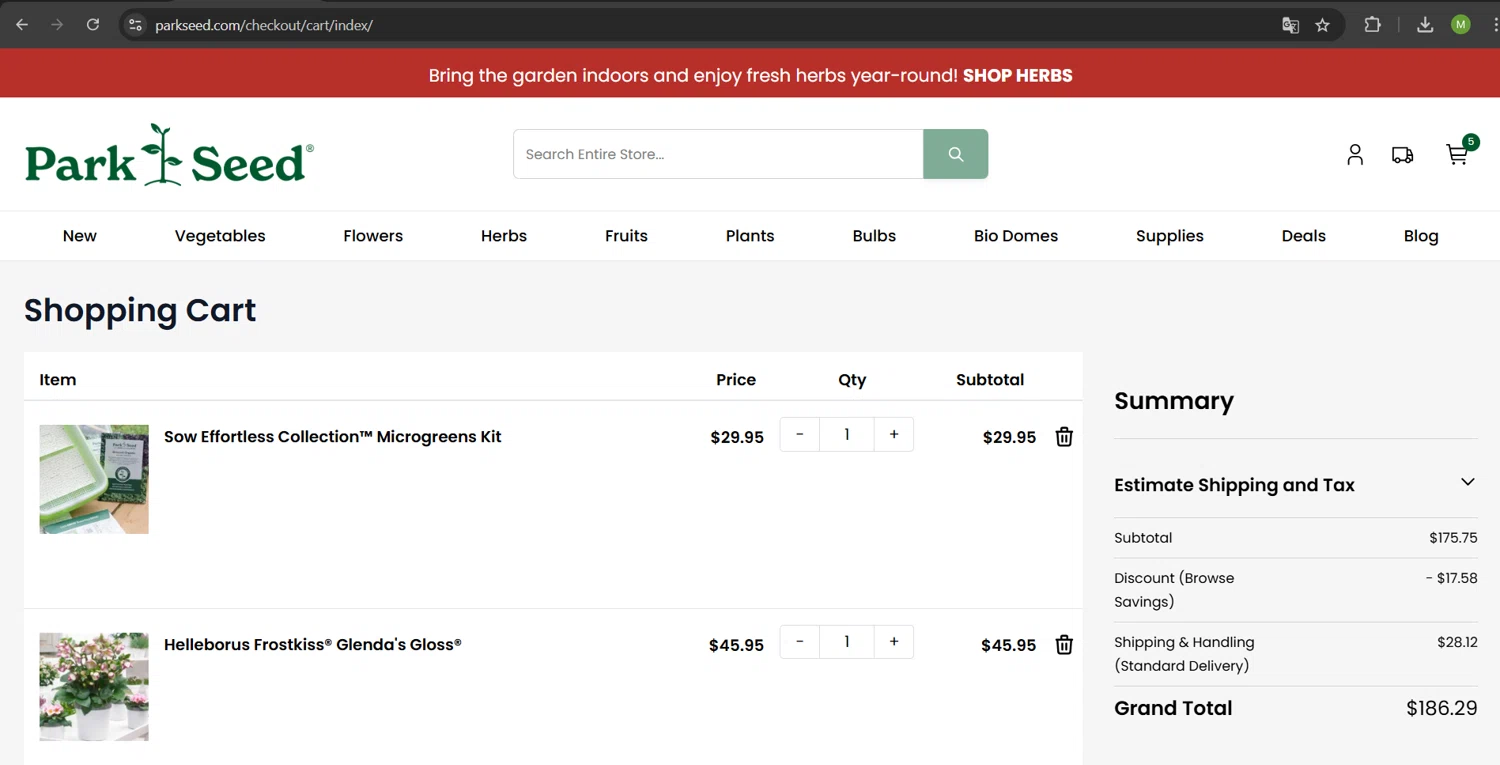This screenshot has width=1500, height=765.
Task: Delete Microgreens Kit with trash icon
Action: tap(1064, 437)
